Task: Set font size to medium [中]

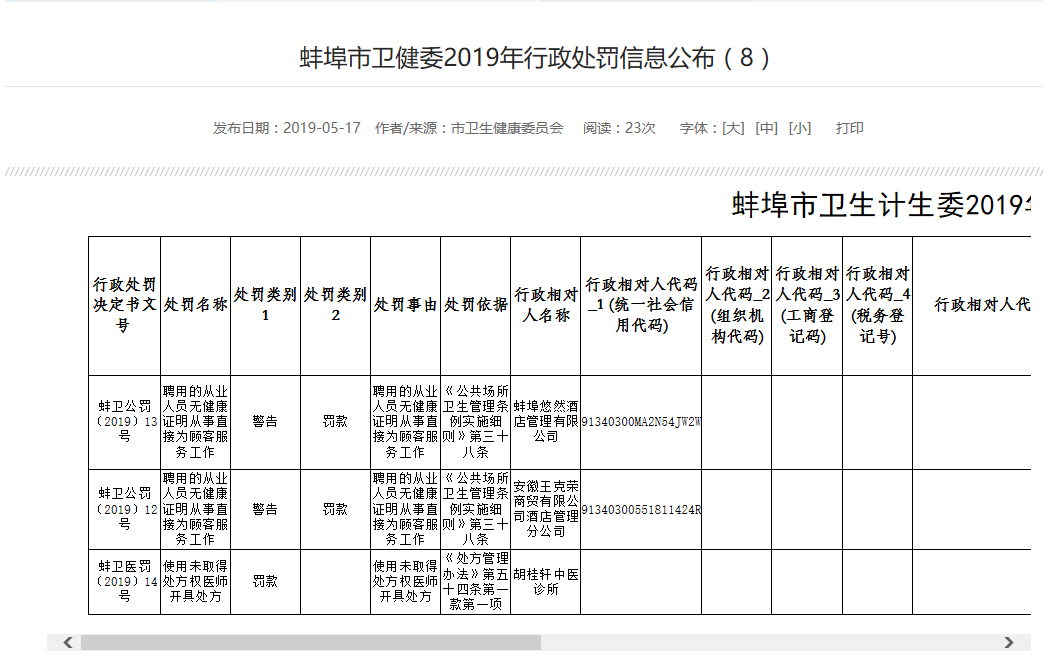Action: coord(766,128)
